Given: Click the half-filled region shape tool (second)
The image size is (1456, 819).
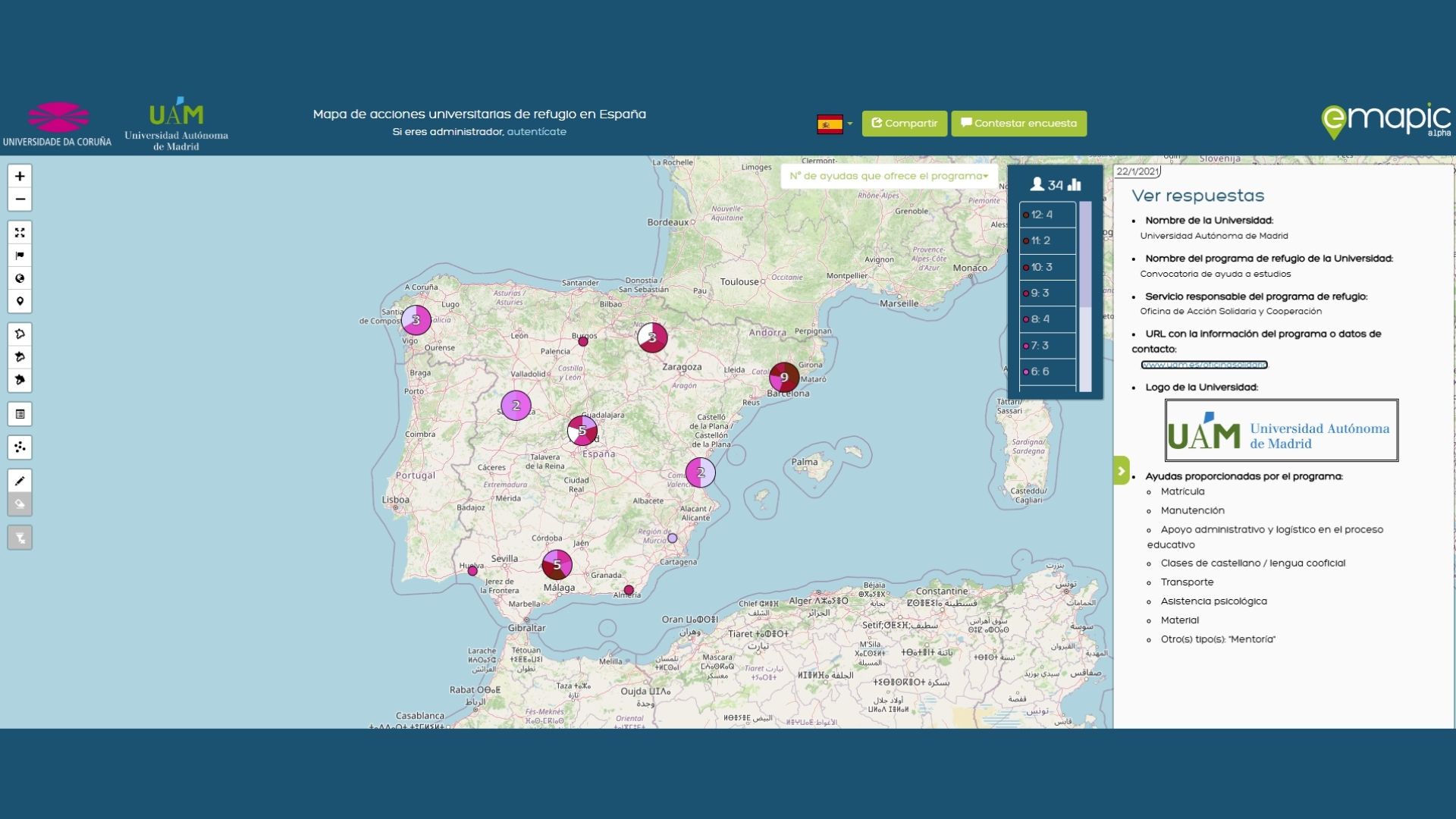Looking at the screenshot, I should [x=20, y=356].
